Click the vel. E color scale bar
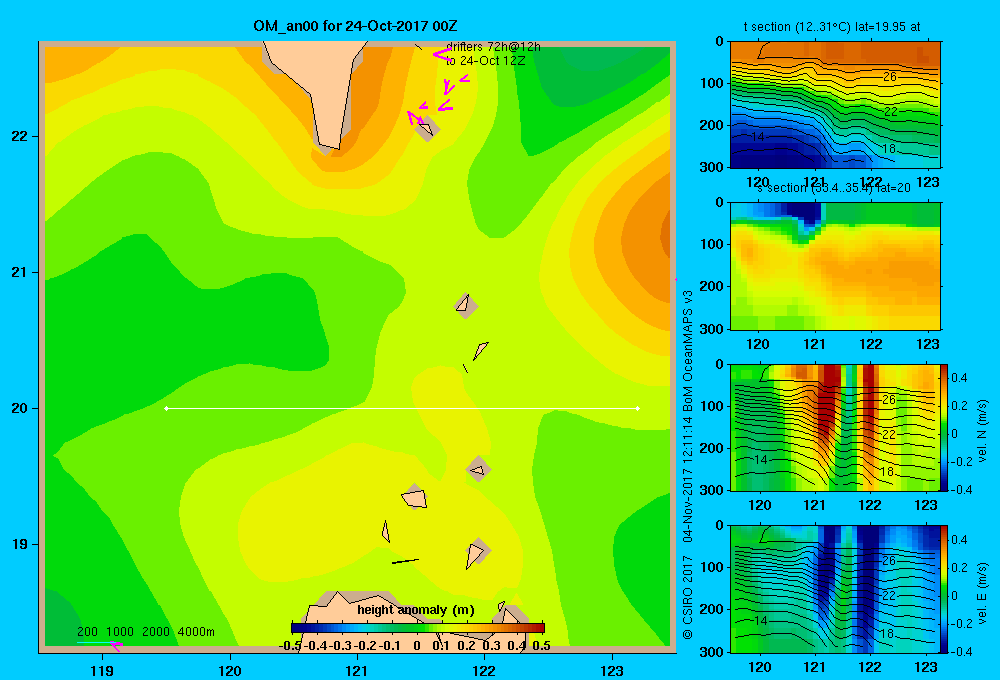 coord(944,589)
